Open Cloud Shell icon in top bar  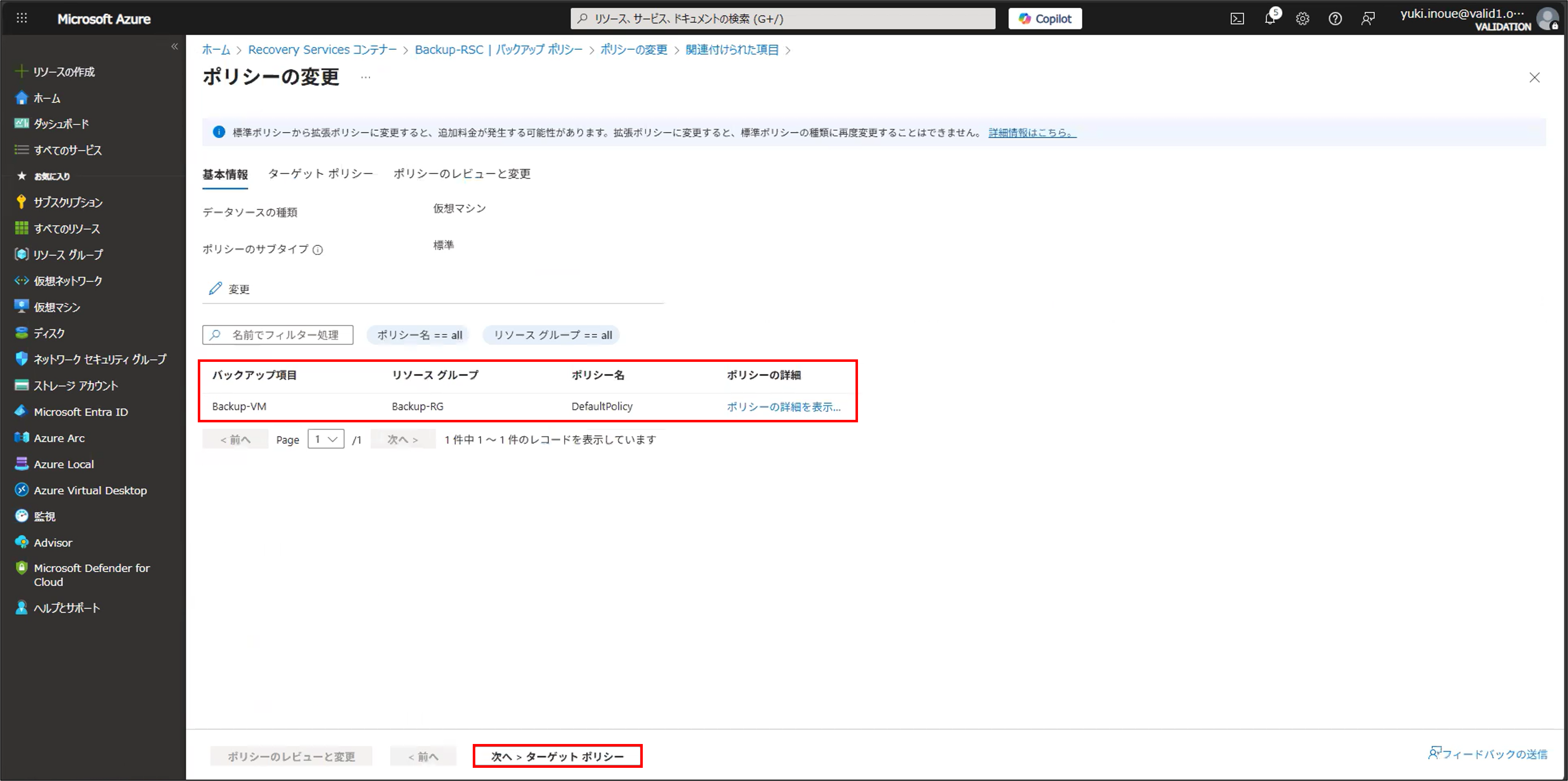tap(1237, 19)
